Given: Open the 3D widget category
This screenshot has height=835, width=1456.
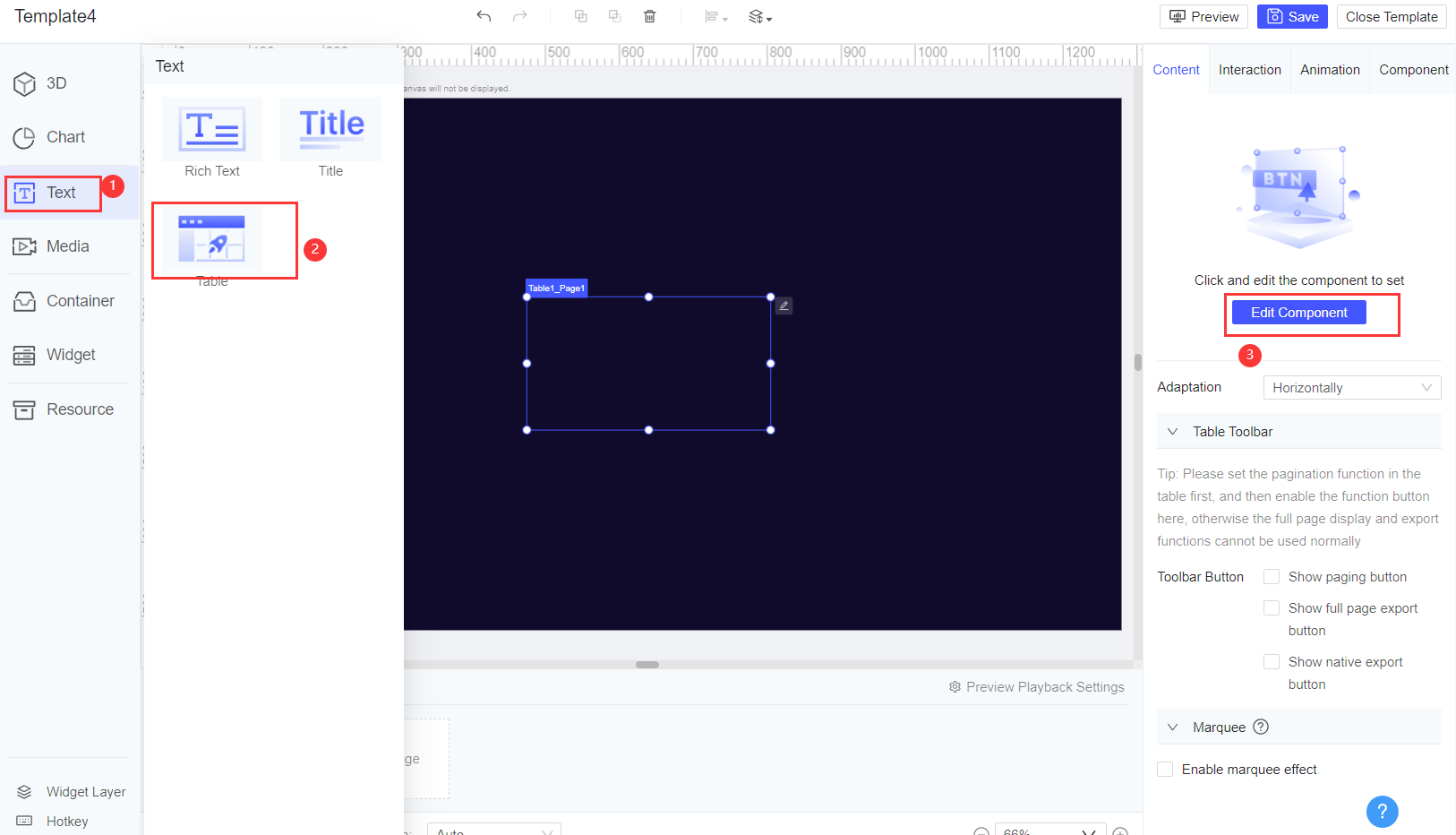Looking at the screenshot, I should pos(67,83).
